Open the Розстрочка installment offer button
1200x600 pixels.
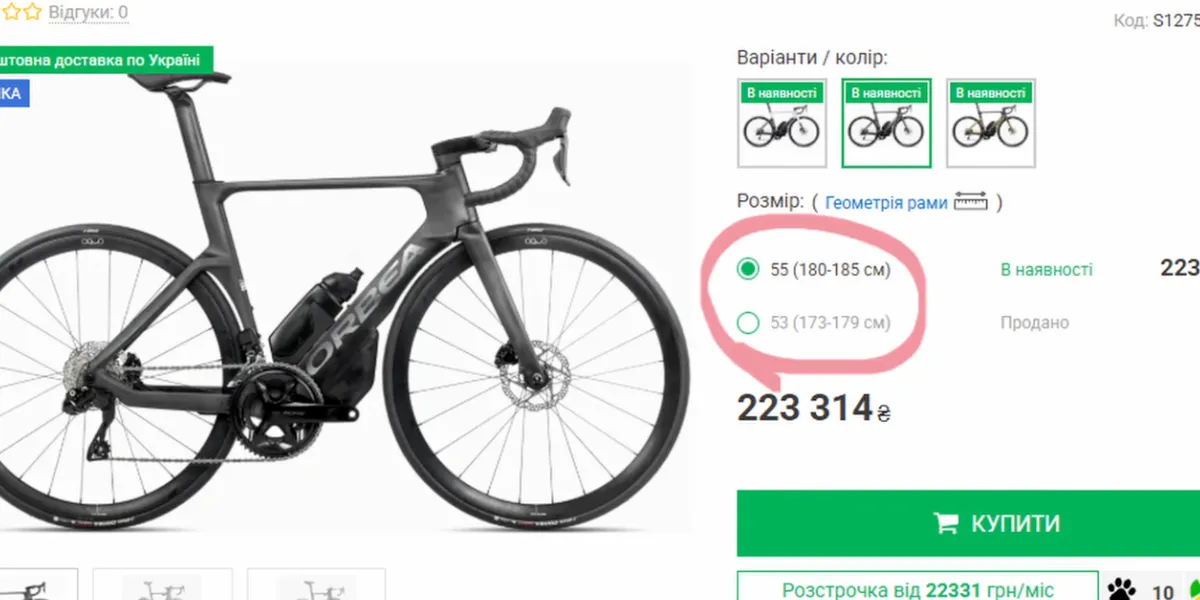coord(917,590)
